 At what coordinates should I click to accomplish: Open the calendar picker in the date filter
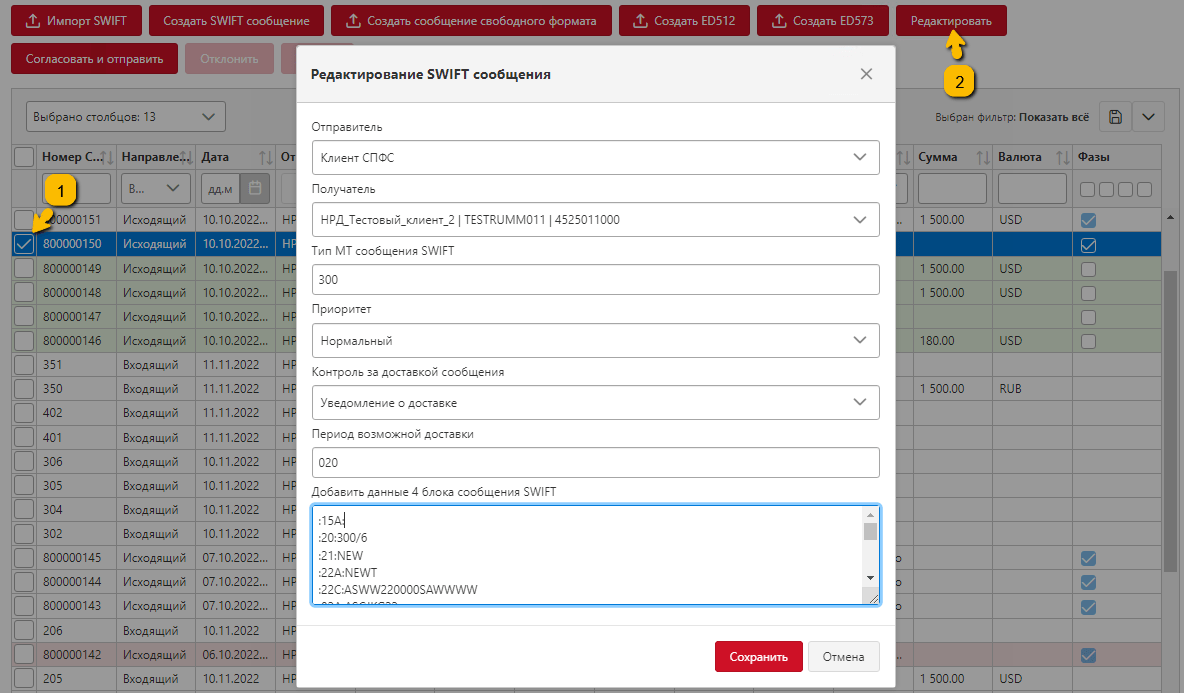click(x=255, y=188)
